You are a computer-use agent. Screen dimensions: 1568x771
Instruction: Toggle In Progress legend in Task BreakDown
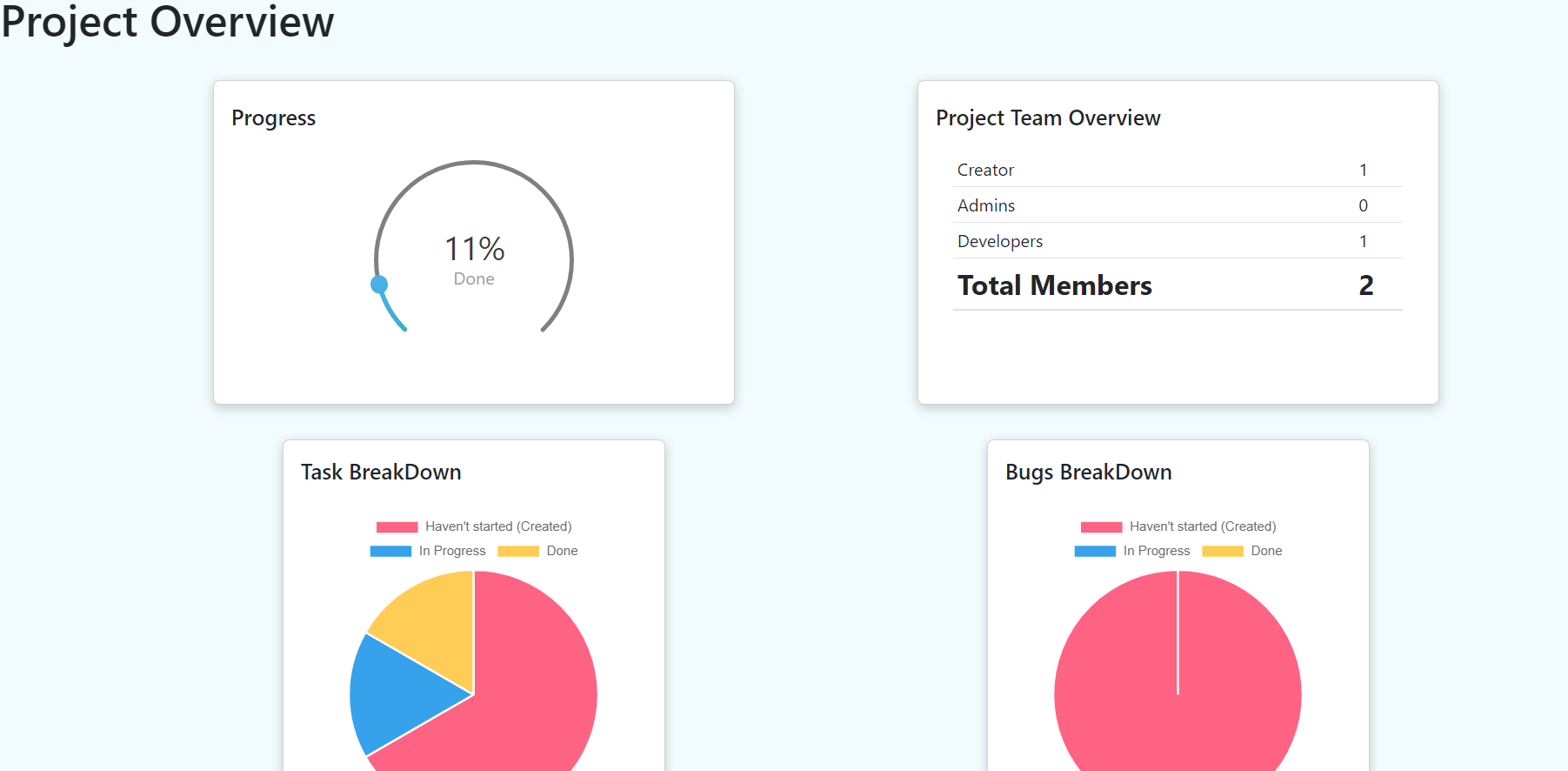click(428, 551)
